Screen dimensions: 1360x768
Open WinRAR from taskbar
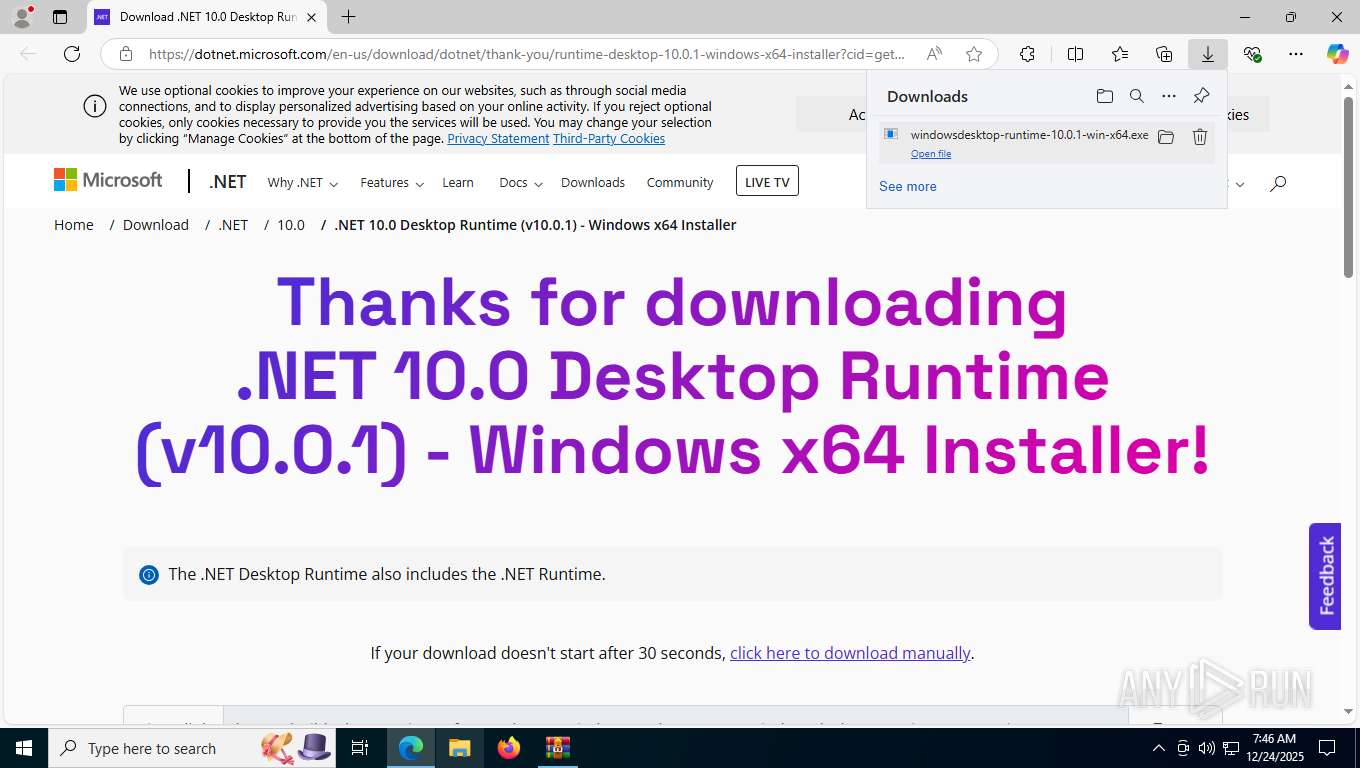point(557,748)
